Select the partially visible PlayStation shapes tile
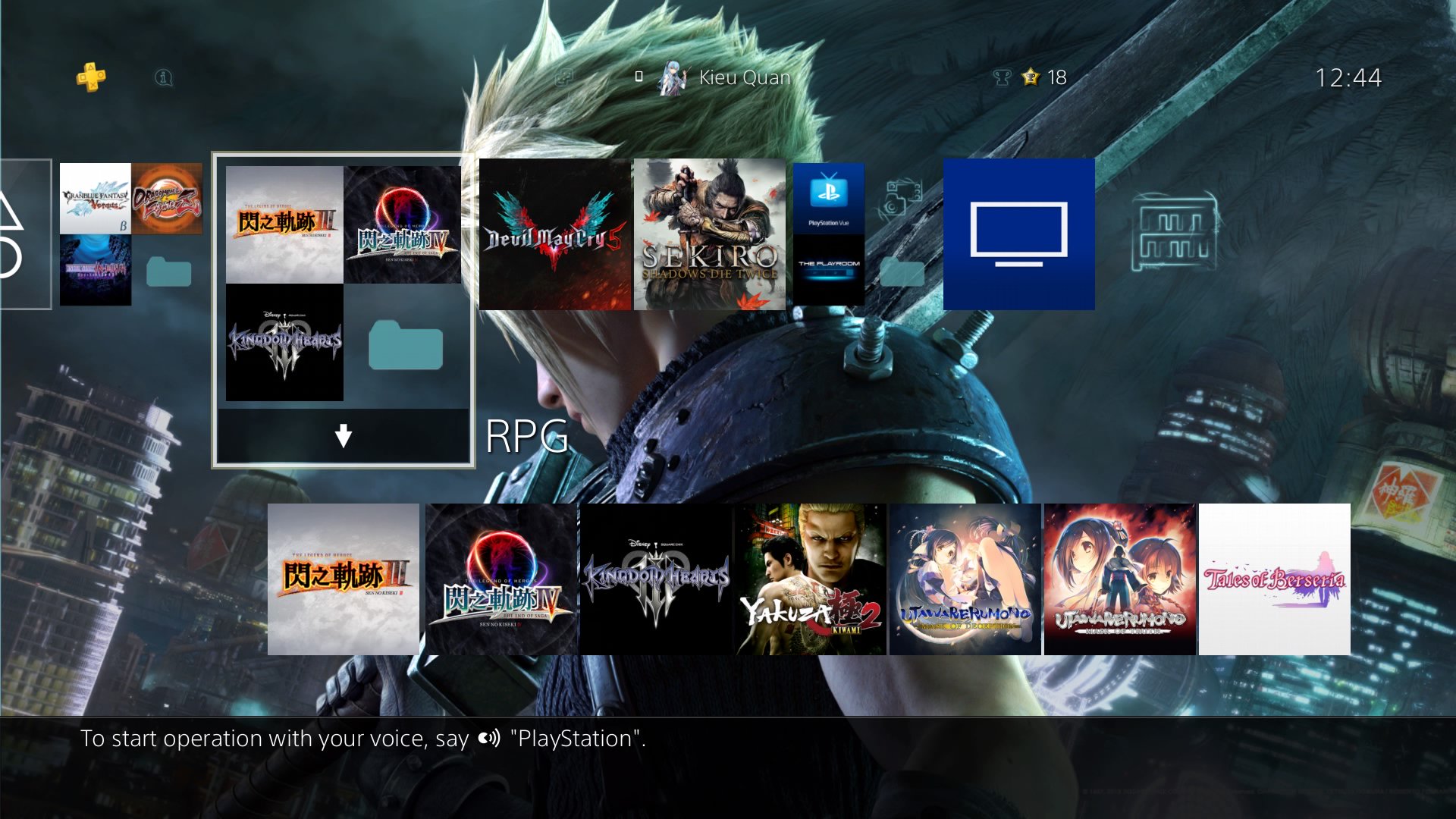 point(25,234)
